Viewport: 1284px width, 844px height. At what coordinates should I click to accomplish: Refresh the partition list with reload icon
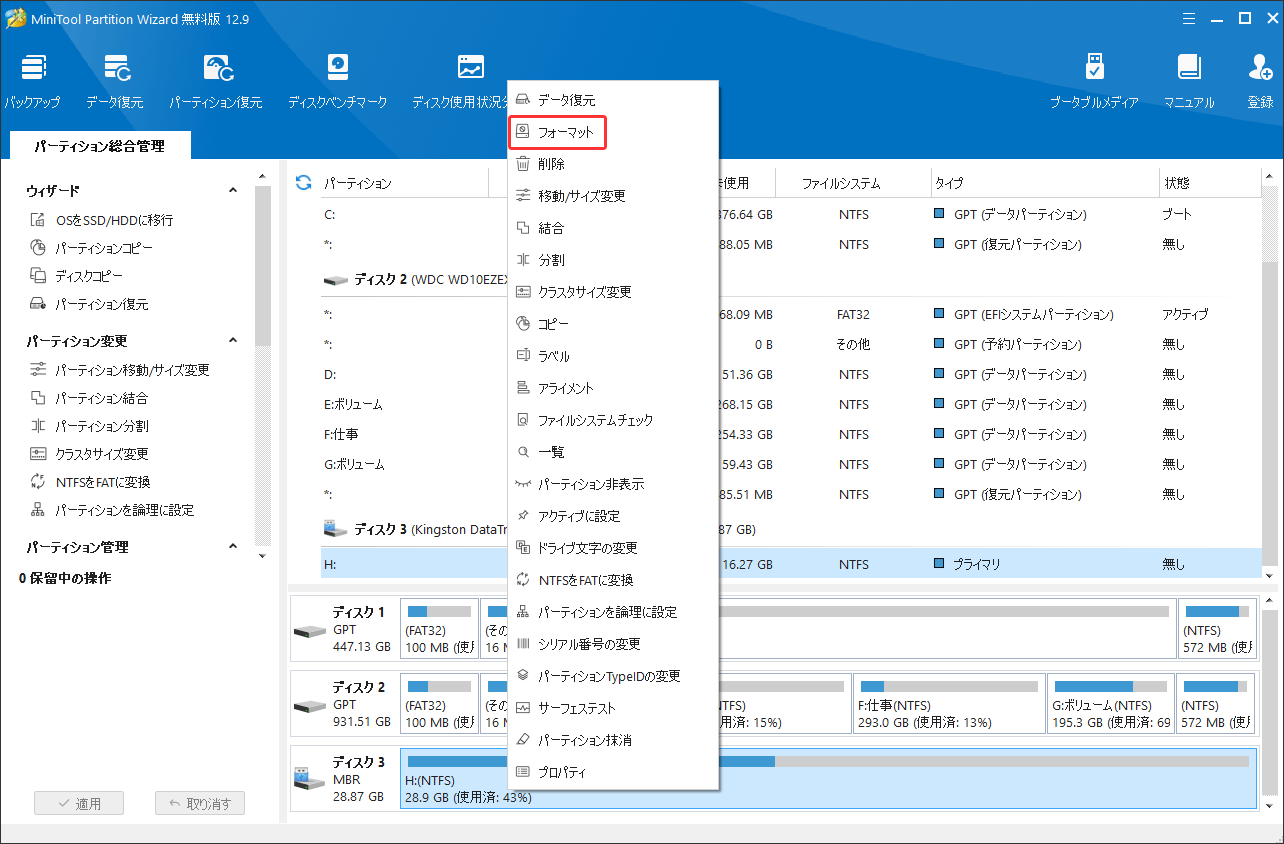pyautogui.click(x=303, y=183)
